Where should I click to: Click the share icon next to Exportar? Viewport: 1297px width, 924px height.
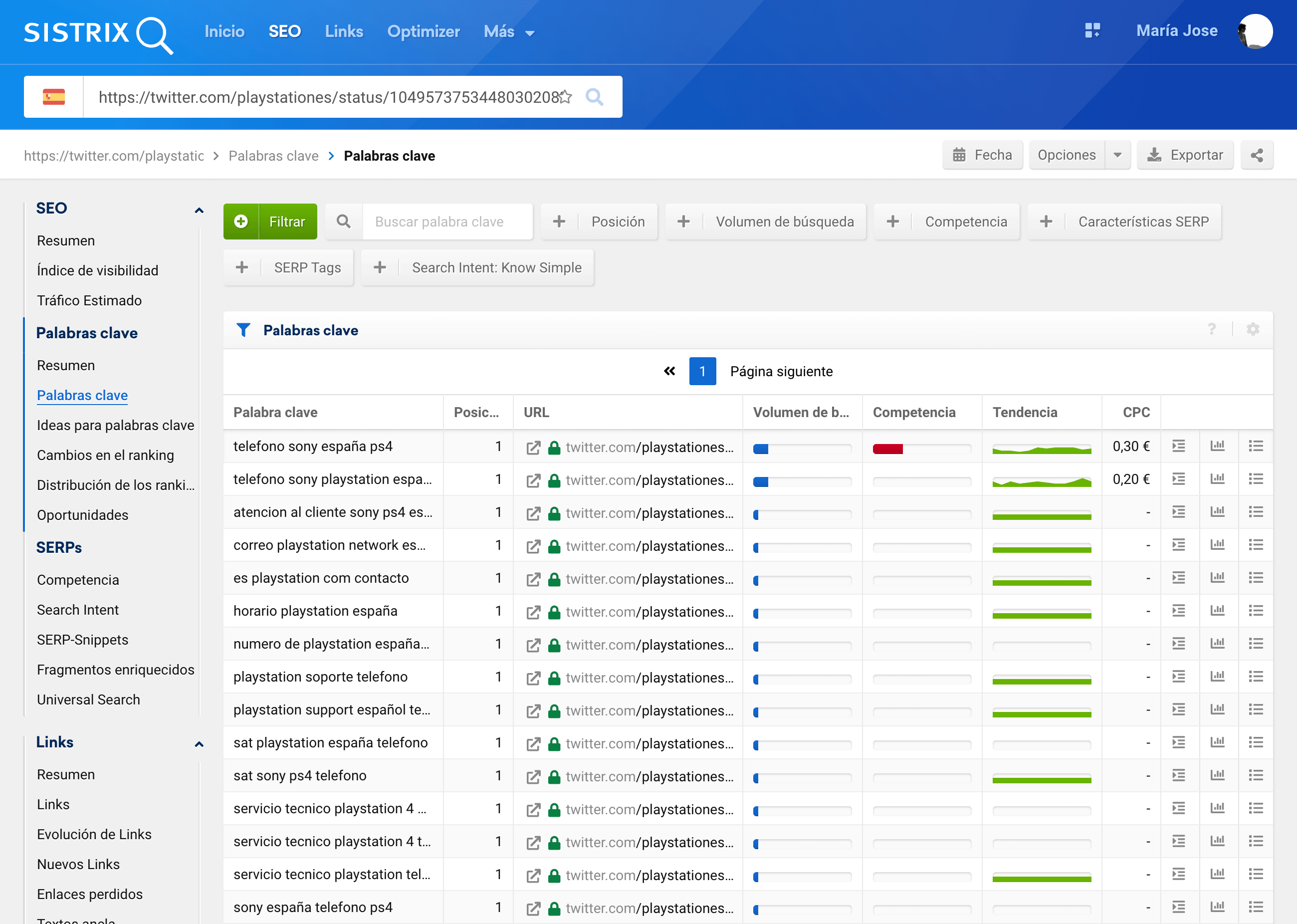pyautogui.click(x=1257, y=155)
